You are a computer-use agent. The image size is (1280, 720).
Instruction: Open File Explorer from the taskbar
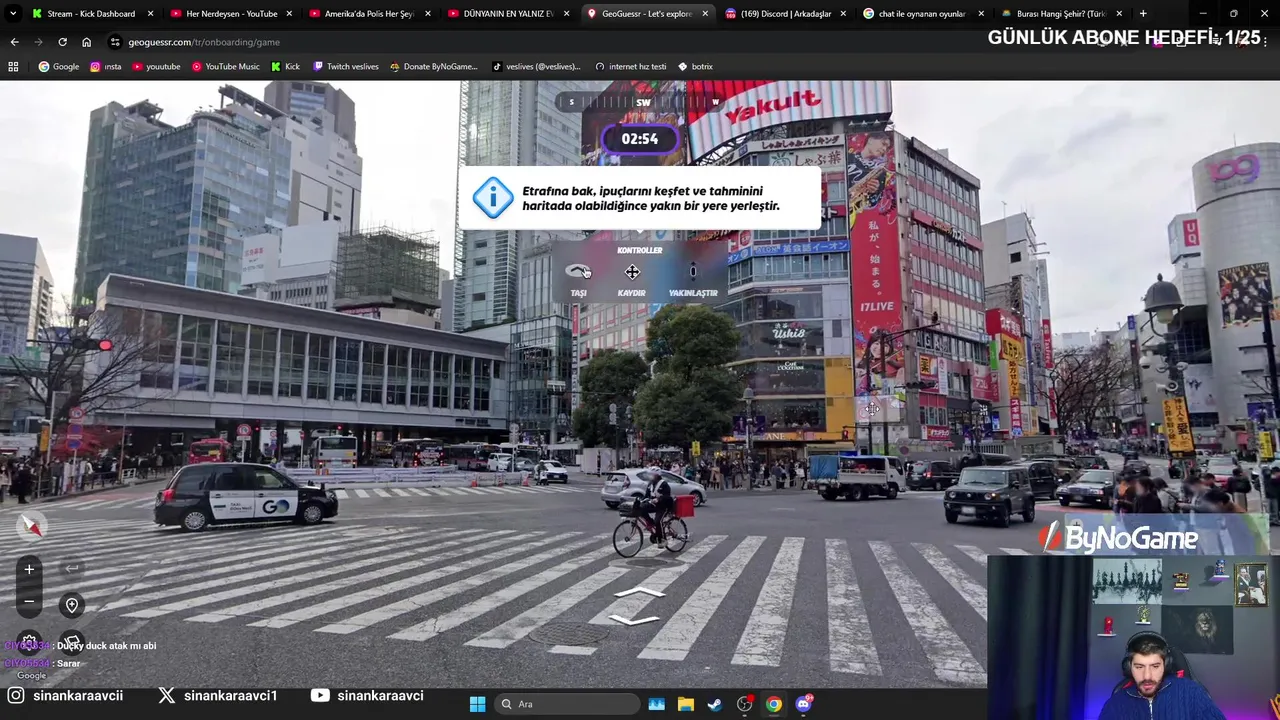click(x=685, y=704)
